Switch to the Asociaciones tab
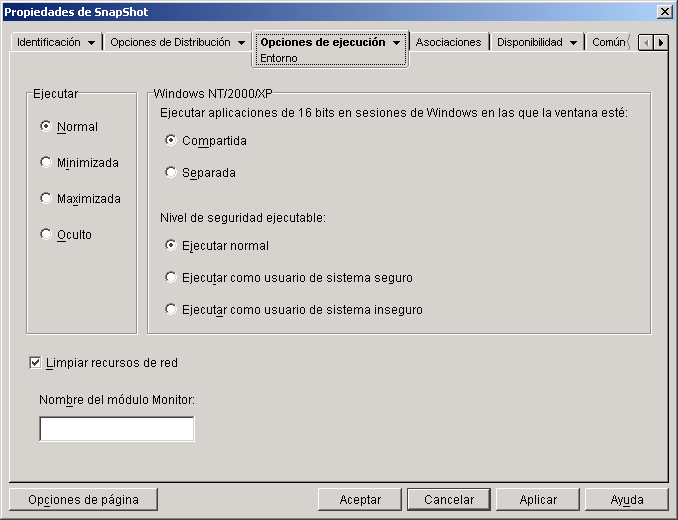The width and height of the screenshot is (678, 520). (448, 42)
